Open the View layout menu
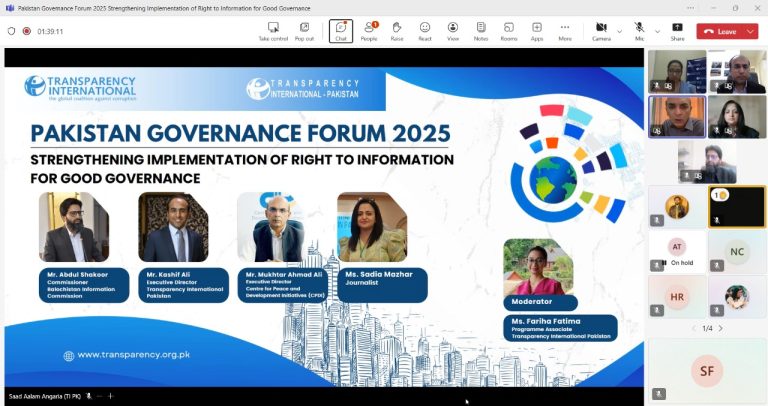This screenshot has width=768, height=406. [453, 30]
